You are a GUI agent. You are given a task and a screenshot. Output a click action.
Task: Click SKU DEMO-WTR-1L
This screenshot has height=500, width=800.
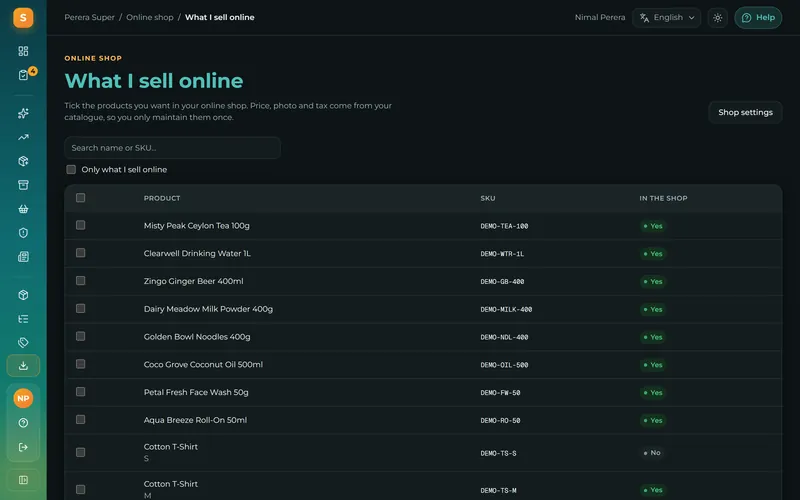pyautogui.click(x=502, y=254)
